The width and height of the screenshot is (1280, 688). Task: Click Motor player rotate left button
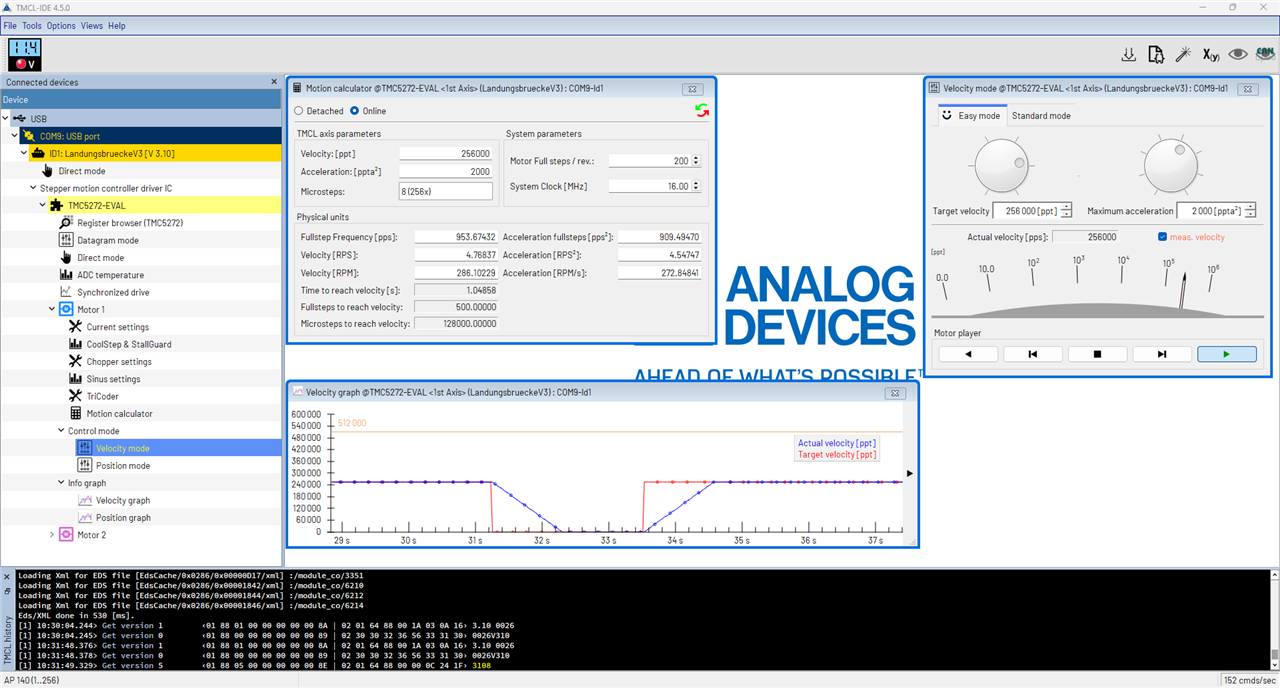pyautogui.click(x=967, y=354)
